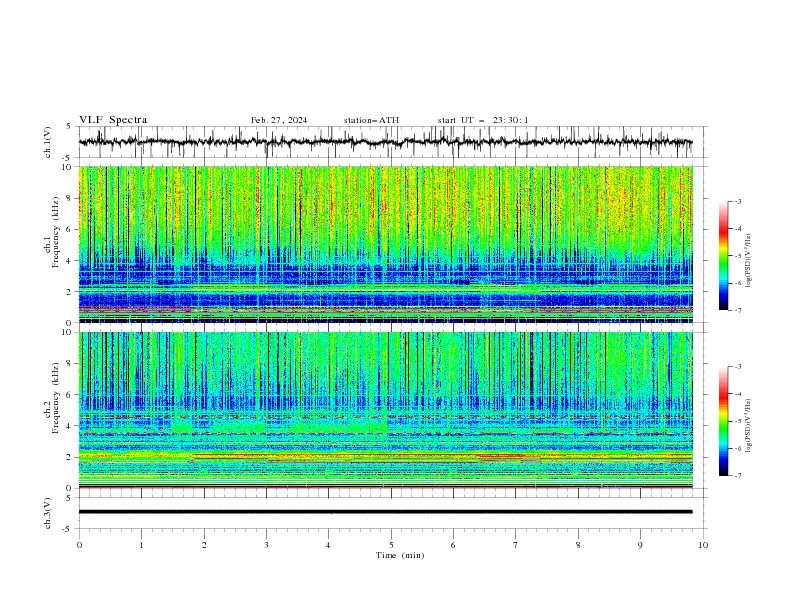The width and height of the screenshot is (792, 612).
Task: Click the '-7' label on ch.1 color bar
Action: [x=738, y=310]
